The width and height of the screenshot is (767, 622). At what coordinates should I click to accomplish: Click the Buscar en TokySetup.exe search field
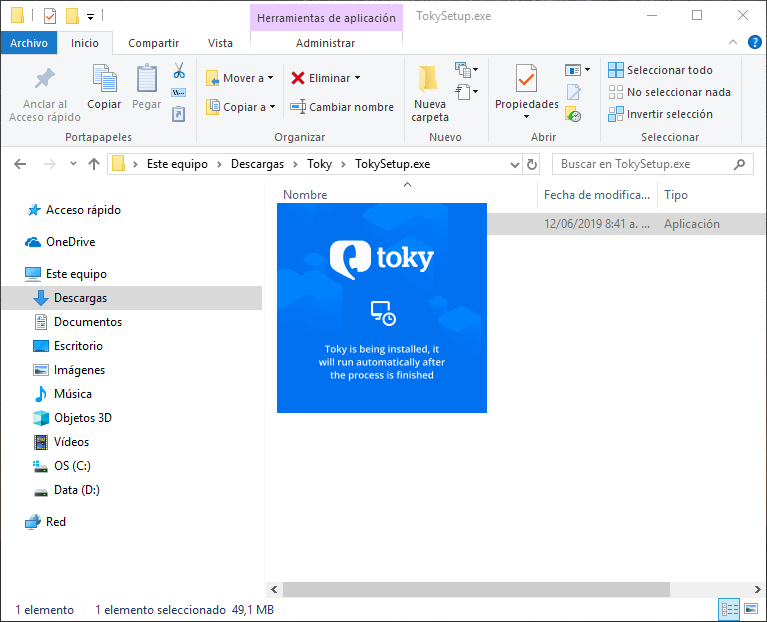(640, 164)
